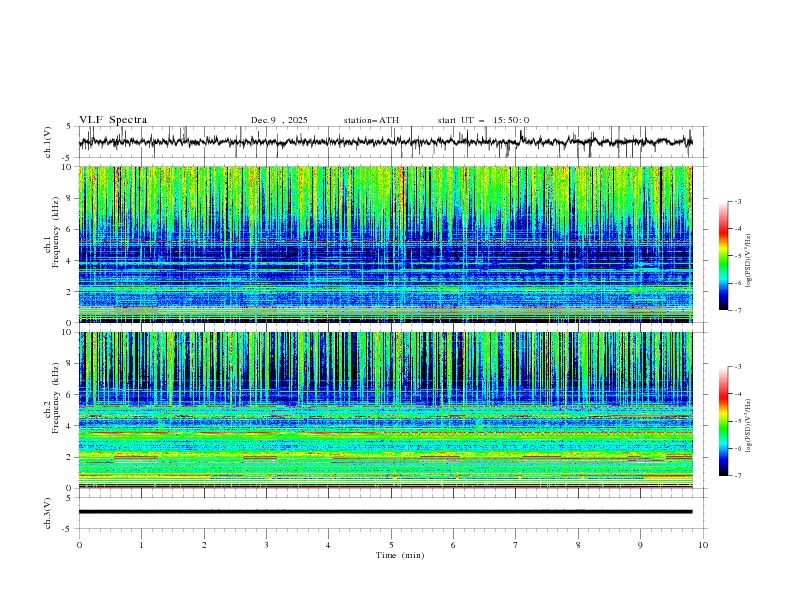The image size is (792, 612).
Task: Click time-axis tick label "2"
Action: click(204, 545)
